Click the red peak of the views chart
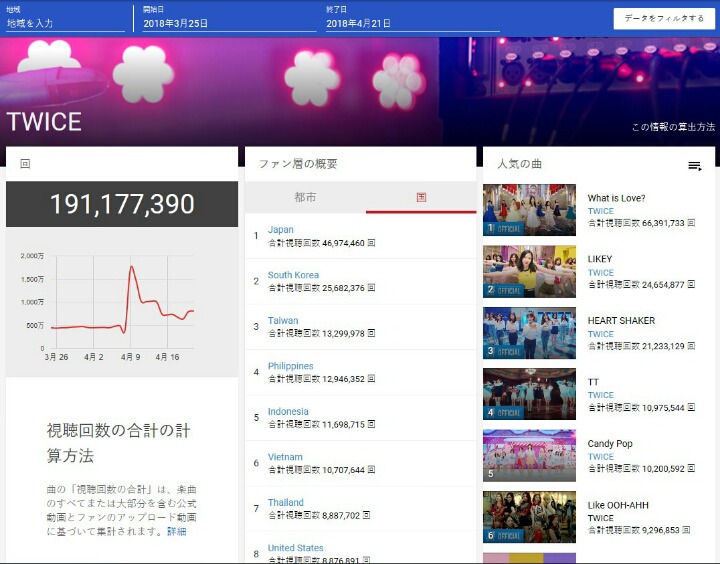Image resolution: width=720 pixels, height=564 pixels. coord(132,267)
